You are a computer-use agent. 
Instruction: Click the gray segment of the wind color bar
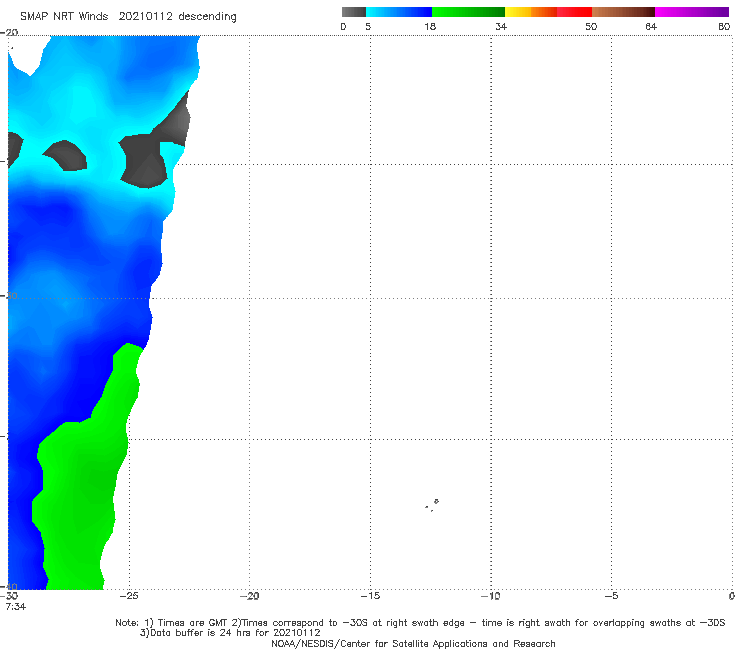[353, 12]
